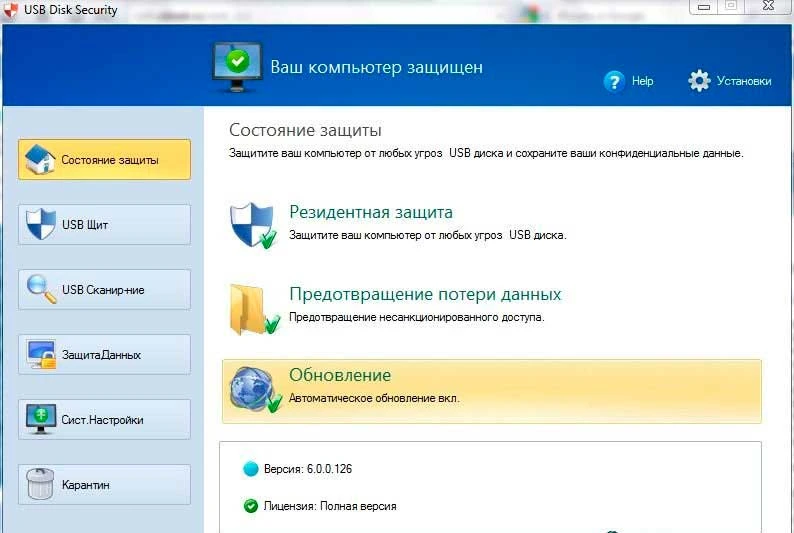Viewport: 794px width, 533px height.
Task: Click the blue dot beside Версия
Action: (251, 469)
